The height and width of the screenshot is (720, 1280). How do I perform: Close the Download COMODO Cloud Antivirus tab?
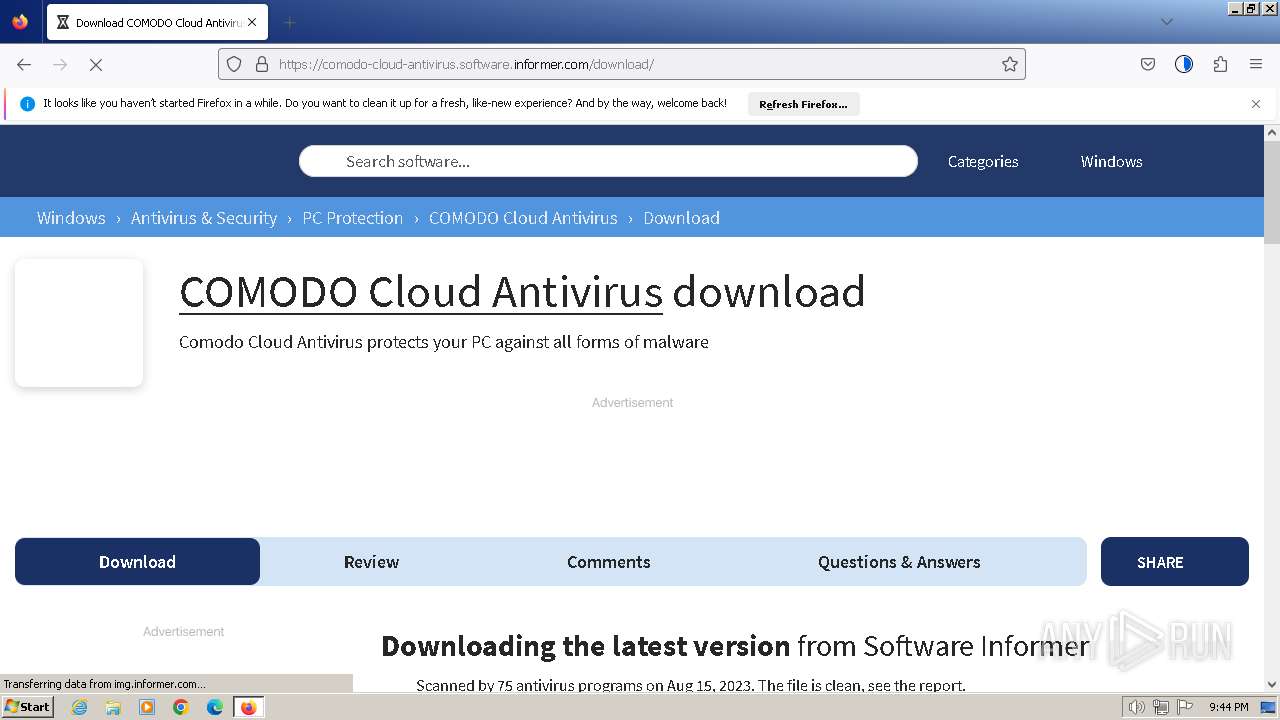(x=252, y=22)
